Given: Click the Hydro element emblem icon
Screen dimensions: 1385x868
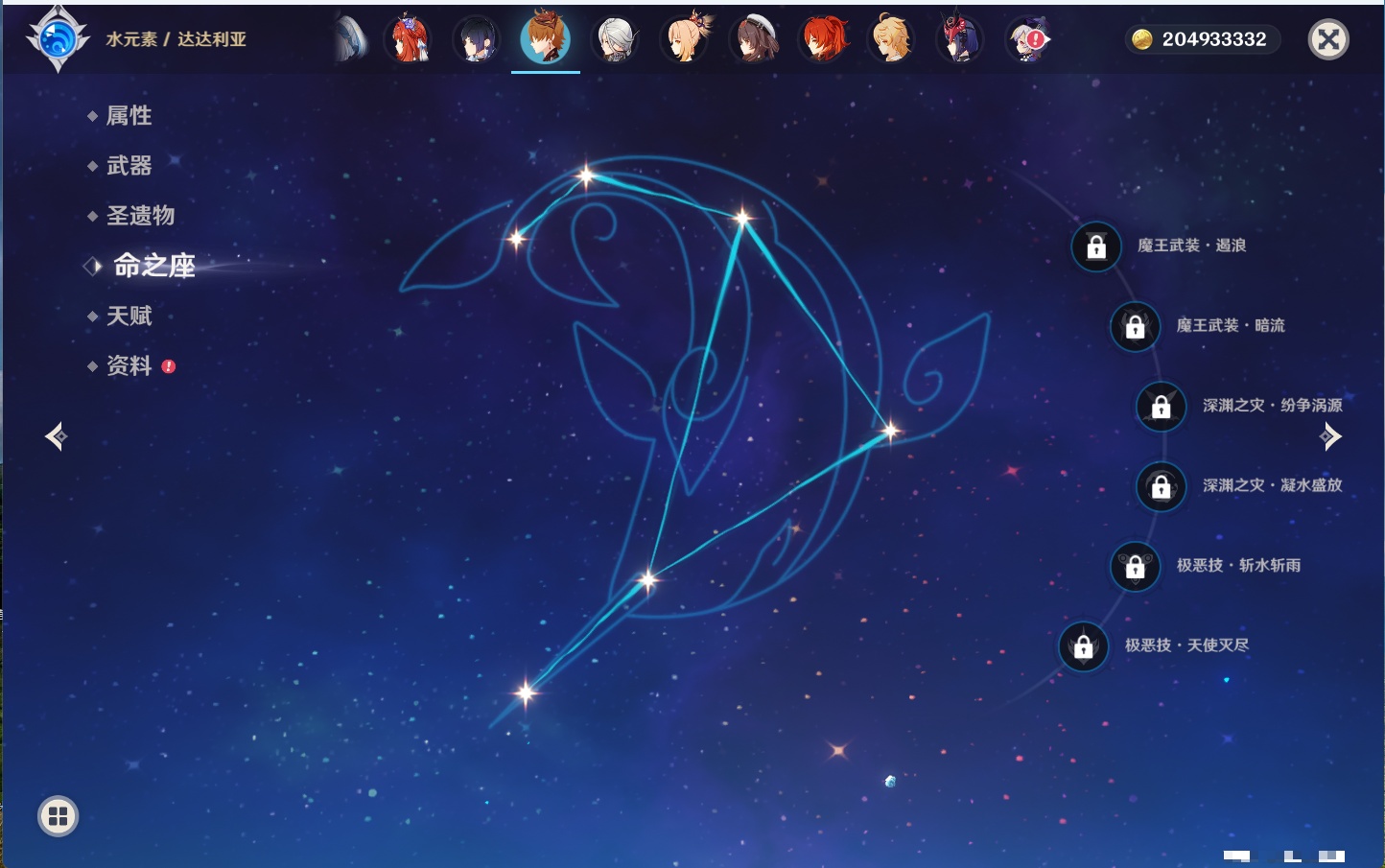Looking at the screenshot, I should pyautogui.click(x=58, y=39).
